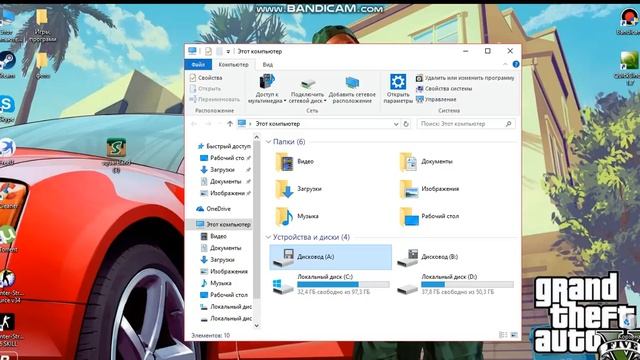The width and height of the screenshot is (640, 360).
Task: Click navigation pane scrollbar down arrow
Action: click(256, 326)
